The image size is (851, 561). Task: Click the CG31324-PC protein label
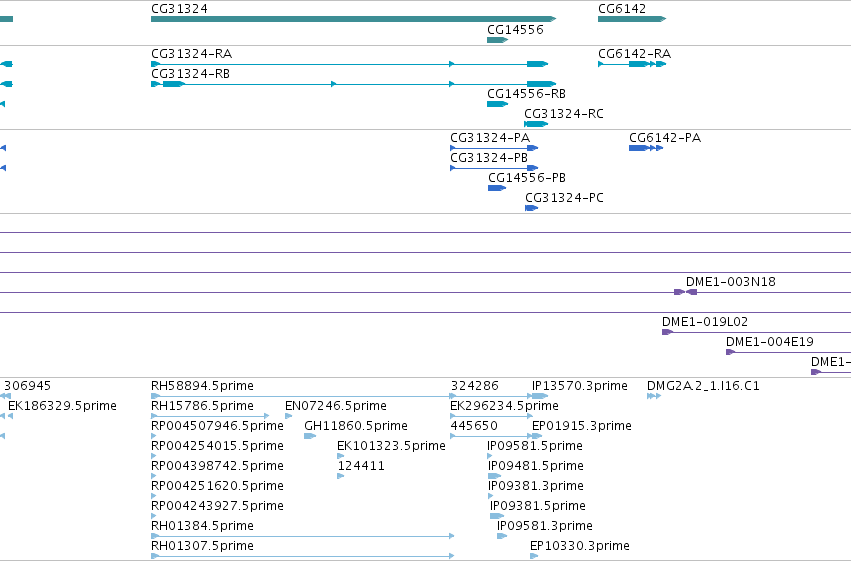[x=564, y=198]
